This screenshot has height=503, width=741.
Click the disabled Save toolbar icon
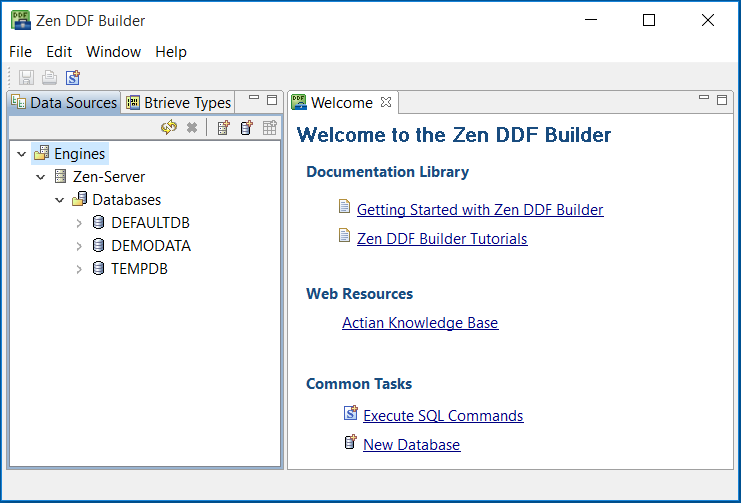[x=26, y=78]
